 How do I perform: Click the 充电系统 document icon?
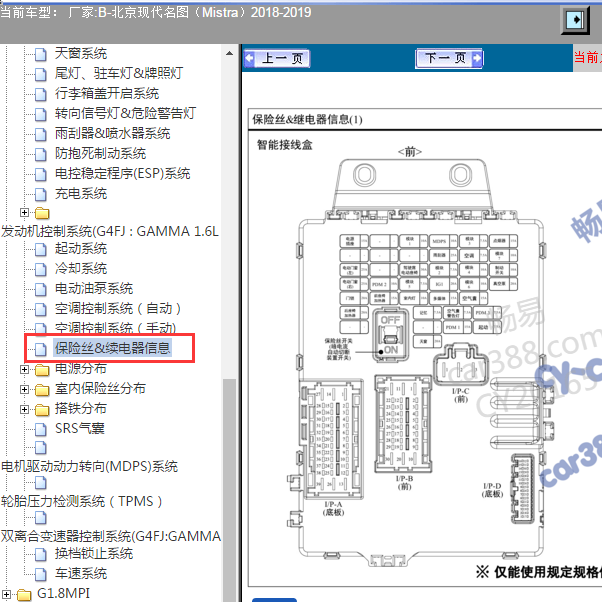(41, 194)
